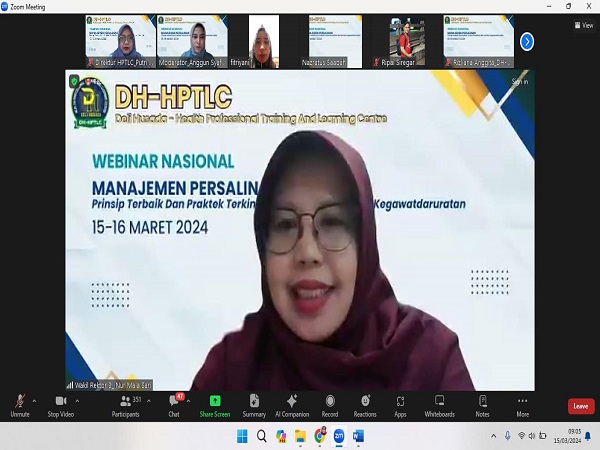Image resolution: width=600 pixels, height=450 pixels.
Task: Show next participants with blue arrow
Action: coord(527,41)
